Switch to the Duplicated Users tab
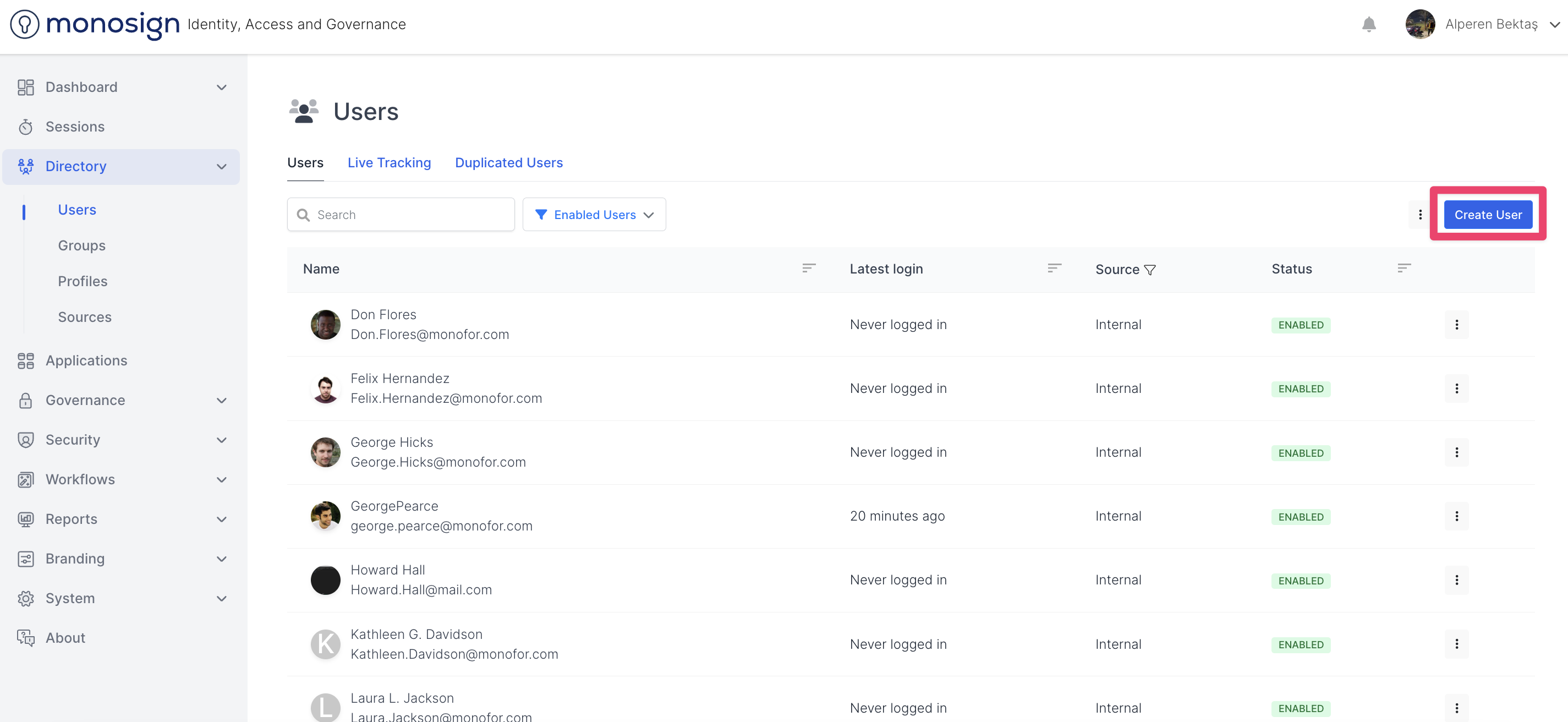Viewport: 1568px width, 722px height. (x=508, y=162)
